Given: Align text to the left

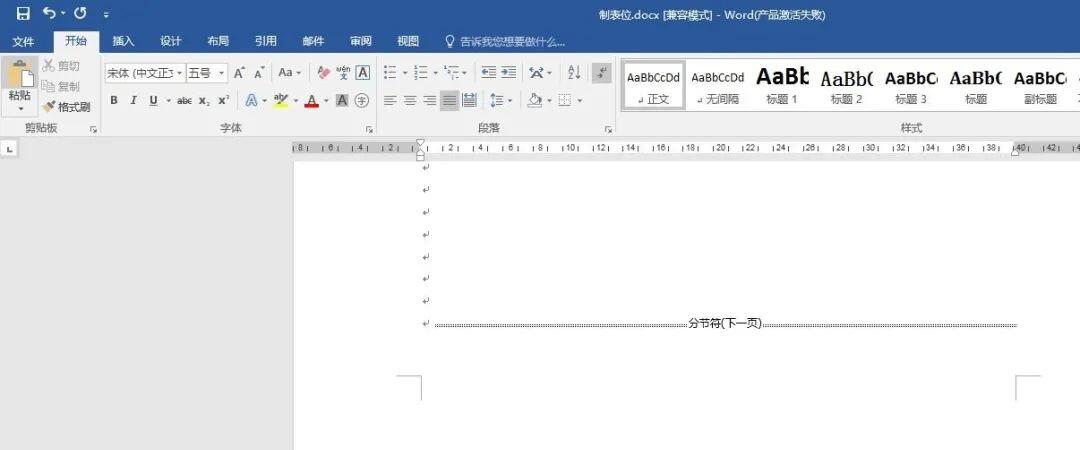Looking at the screenshot, I should (x=390, y=101).
